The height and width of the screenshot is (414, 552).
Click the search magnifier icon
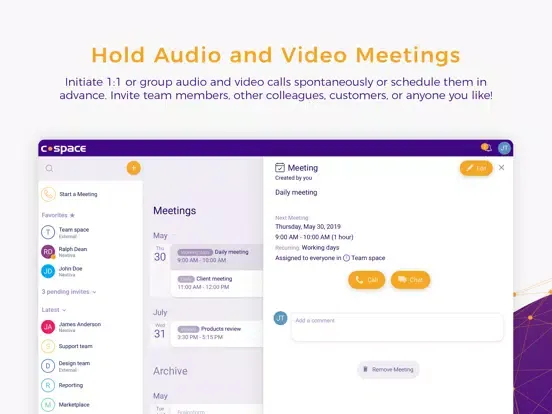click(x=49, y=169)
